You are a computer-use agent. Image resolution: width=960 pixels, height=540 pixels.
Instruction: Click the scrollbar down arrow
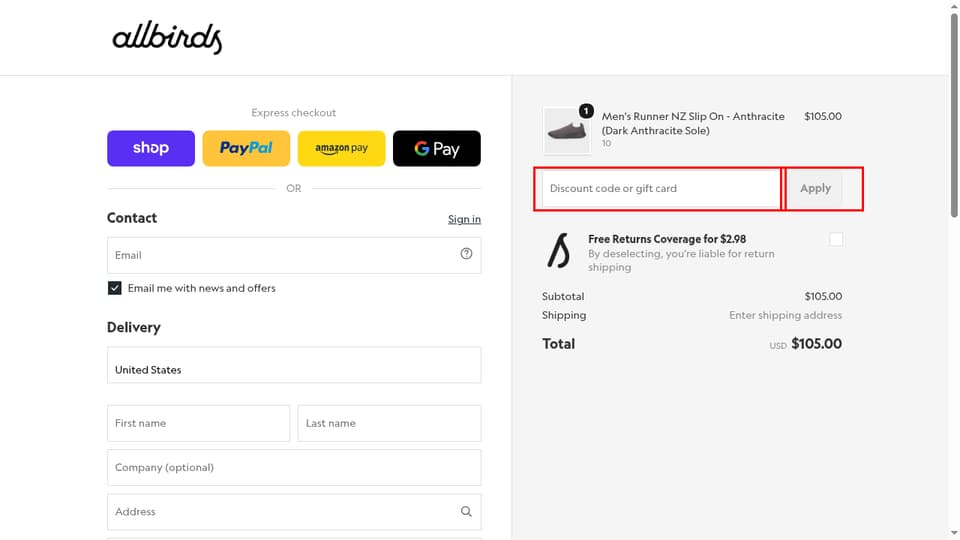coord(954,533)
